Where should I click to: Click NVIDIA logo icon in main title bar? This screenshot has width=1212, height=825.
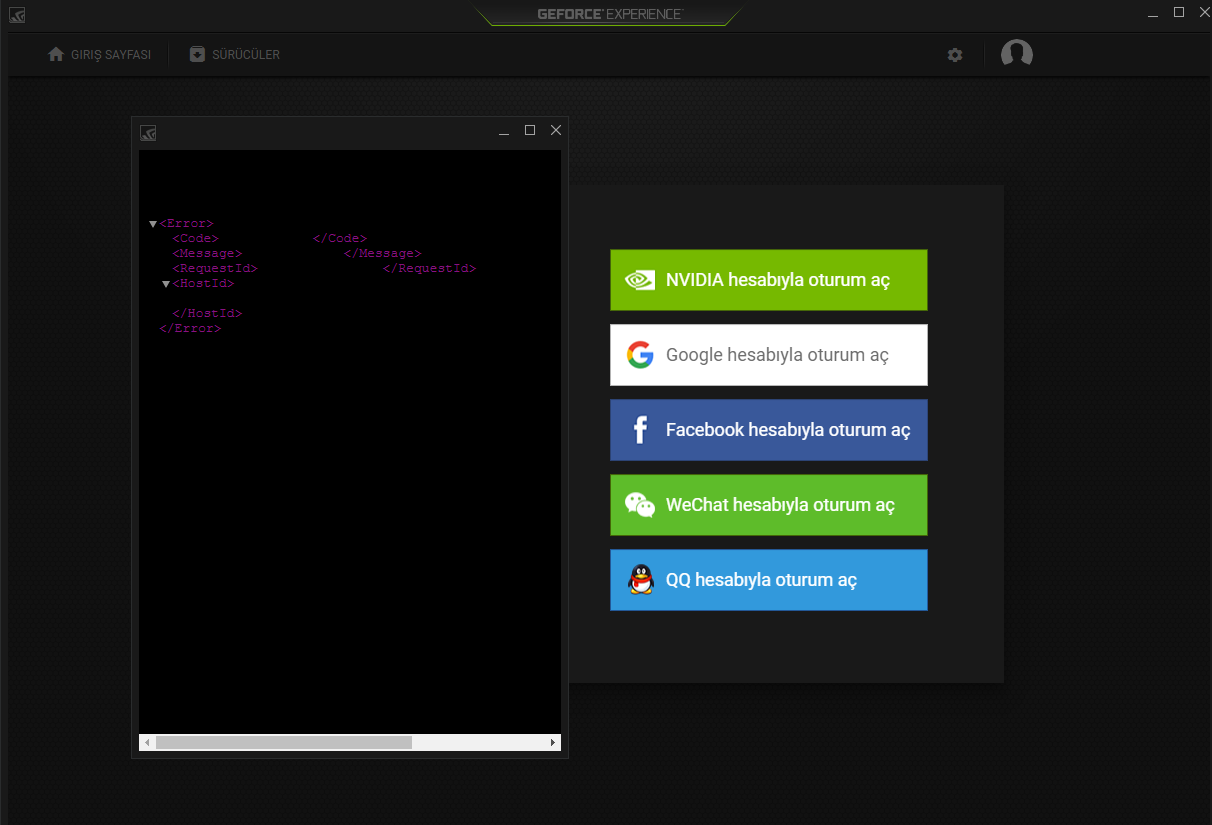[x=17, y=15]
